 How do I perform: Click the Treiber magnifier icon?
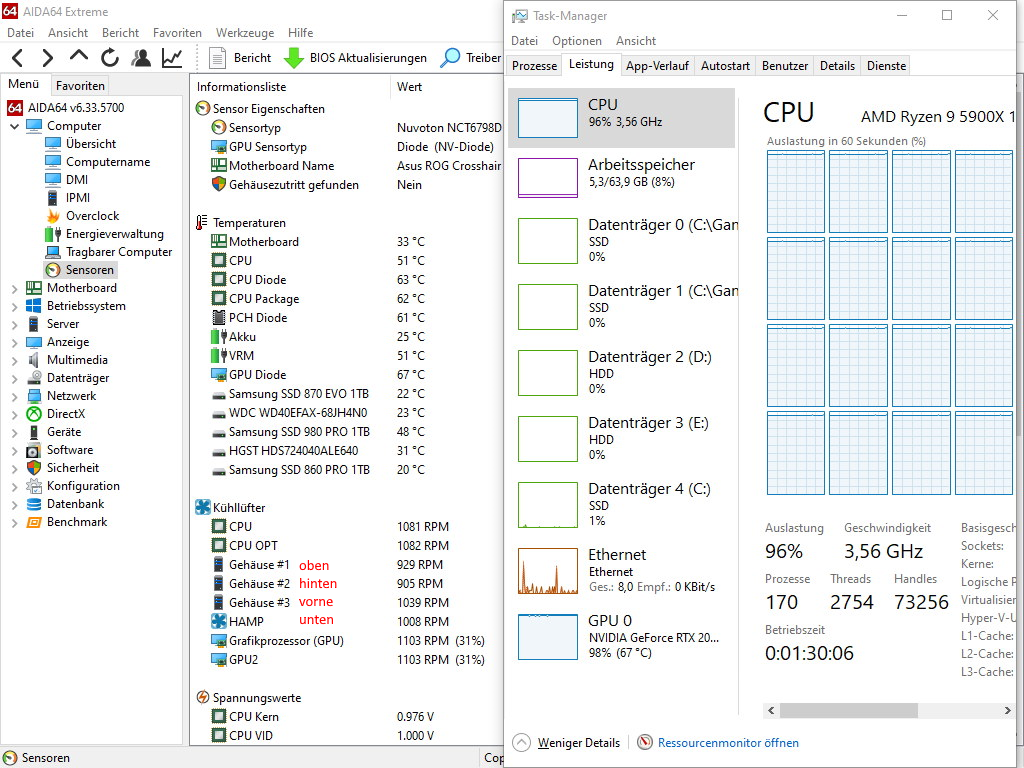point(450,58)
